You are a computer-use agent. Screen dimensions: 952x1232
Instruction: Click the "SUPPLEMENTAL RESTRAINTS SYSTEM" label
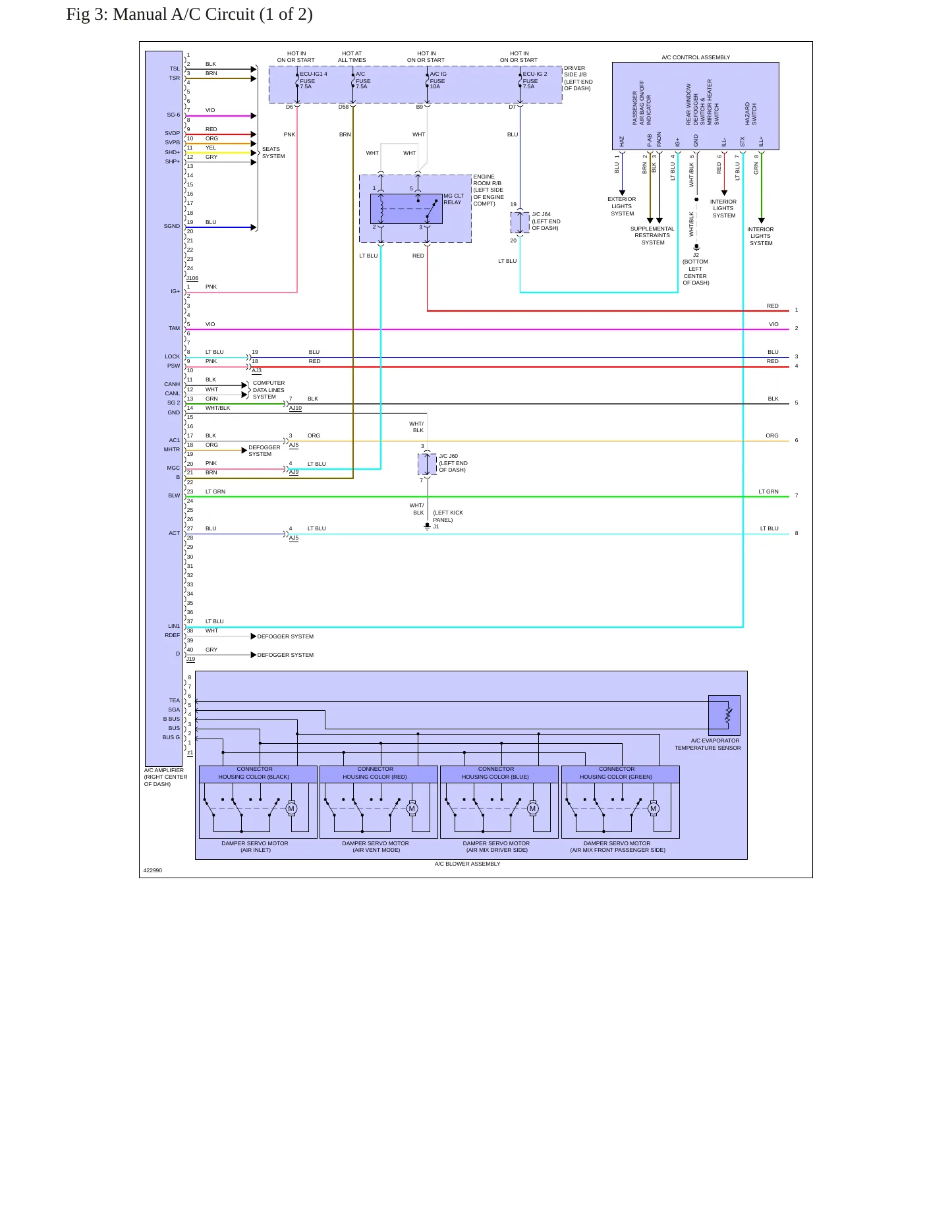652,236
